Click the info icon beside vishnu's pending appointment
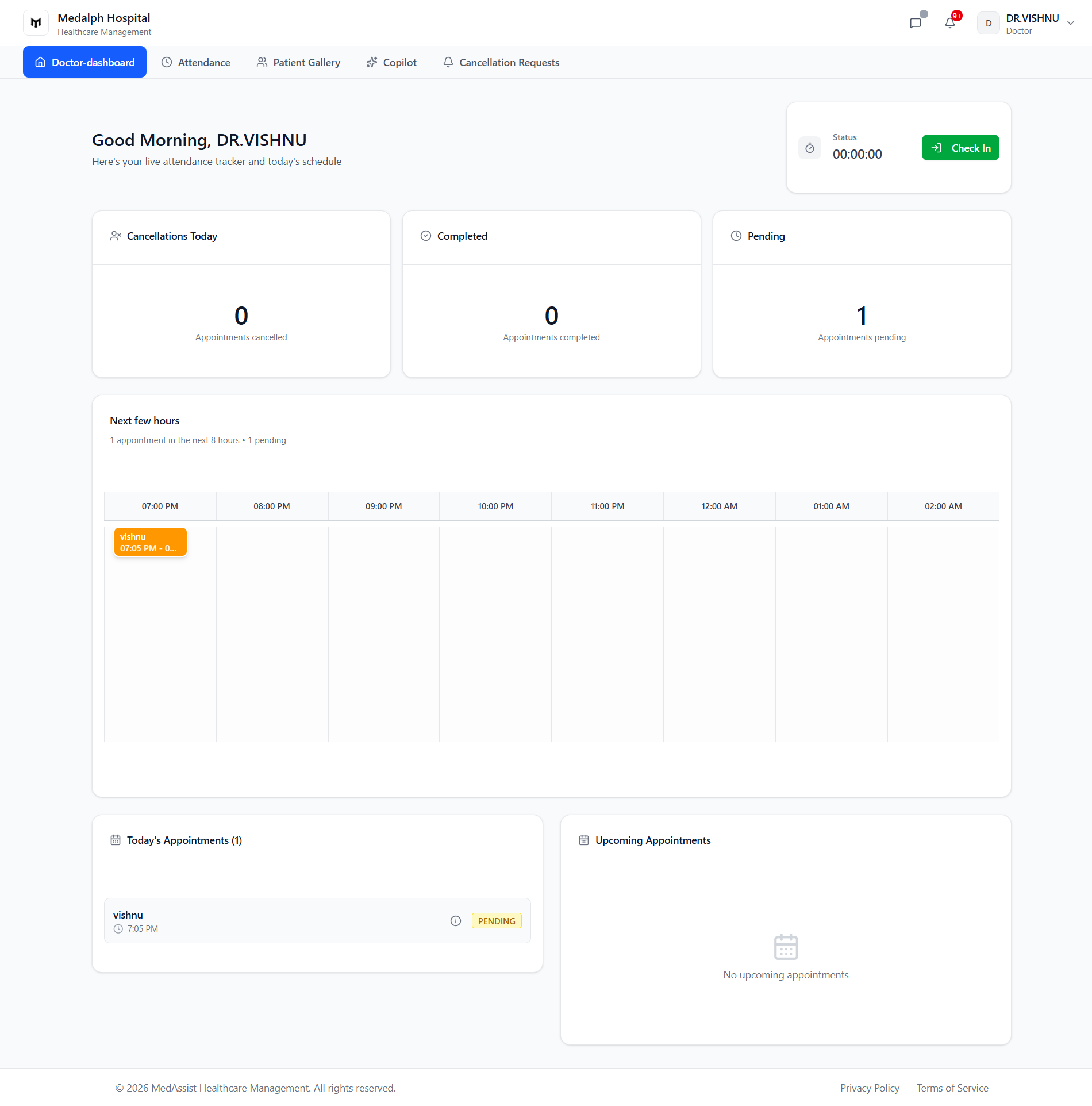The image size is (1092, 1106). [x=456, y=921]
